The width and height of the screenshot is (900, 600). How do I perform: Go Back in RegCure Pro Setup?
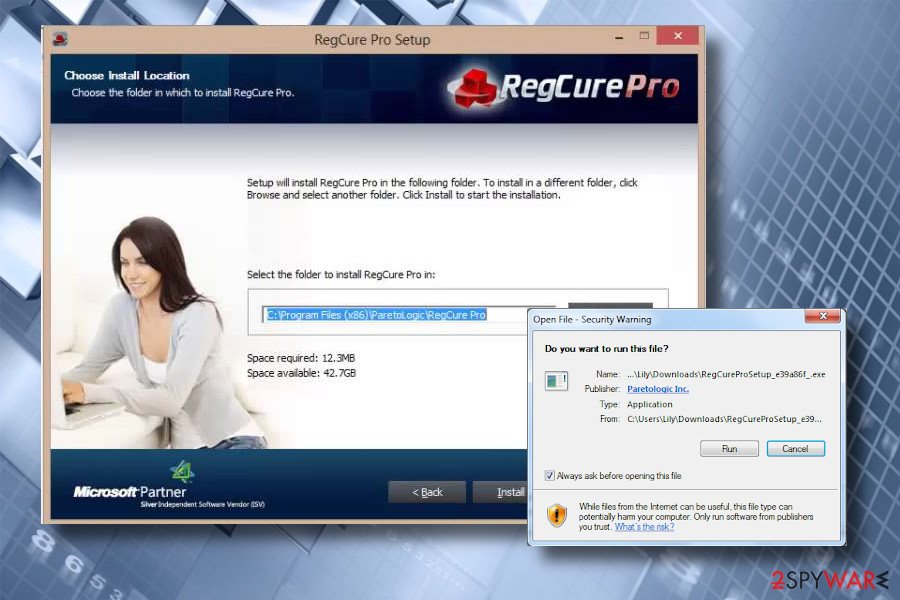click(426, 492)
